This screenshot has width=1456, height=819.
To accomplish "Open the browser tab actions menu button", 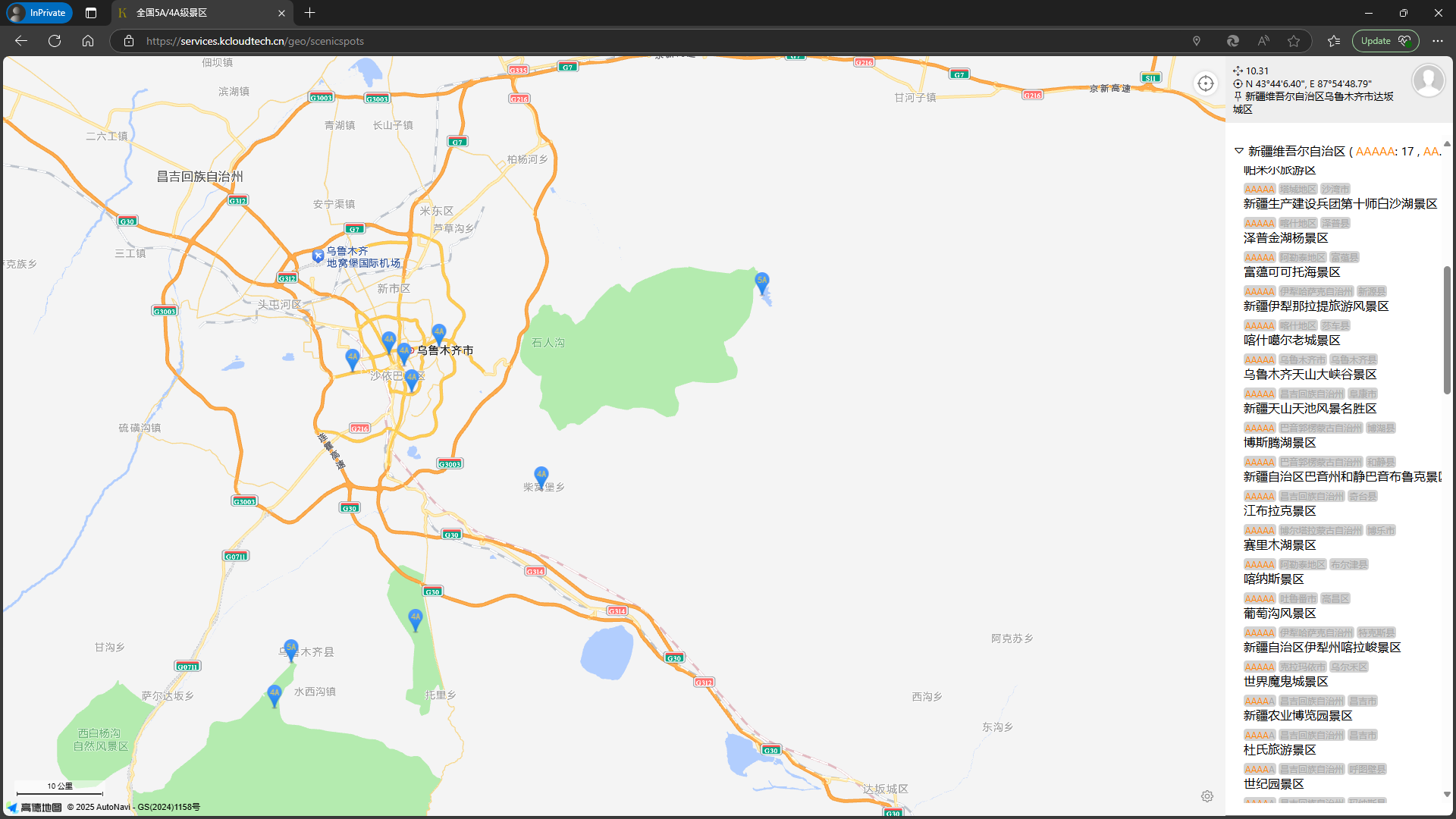I will click(x=91, y=13).
